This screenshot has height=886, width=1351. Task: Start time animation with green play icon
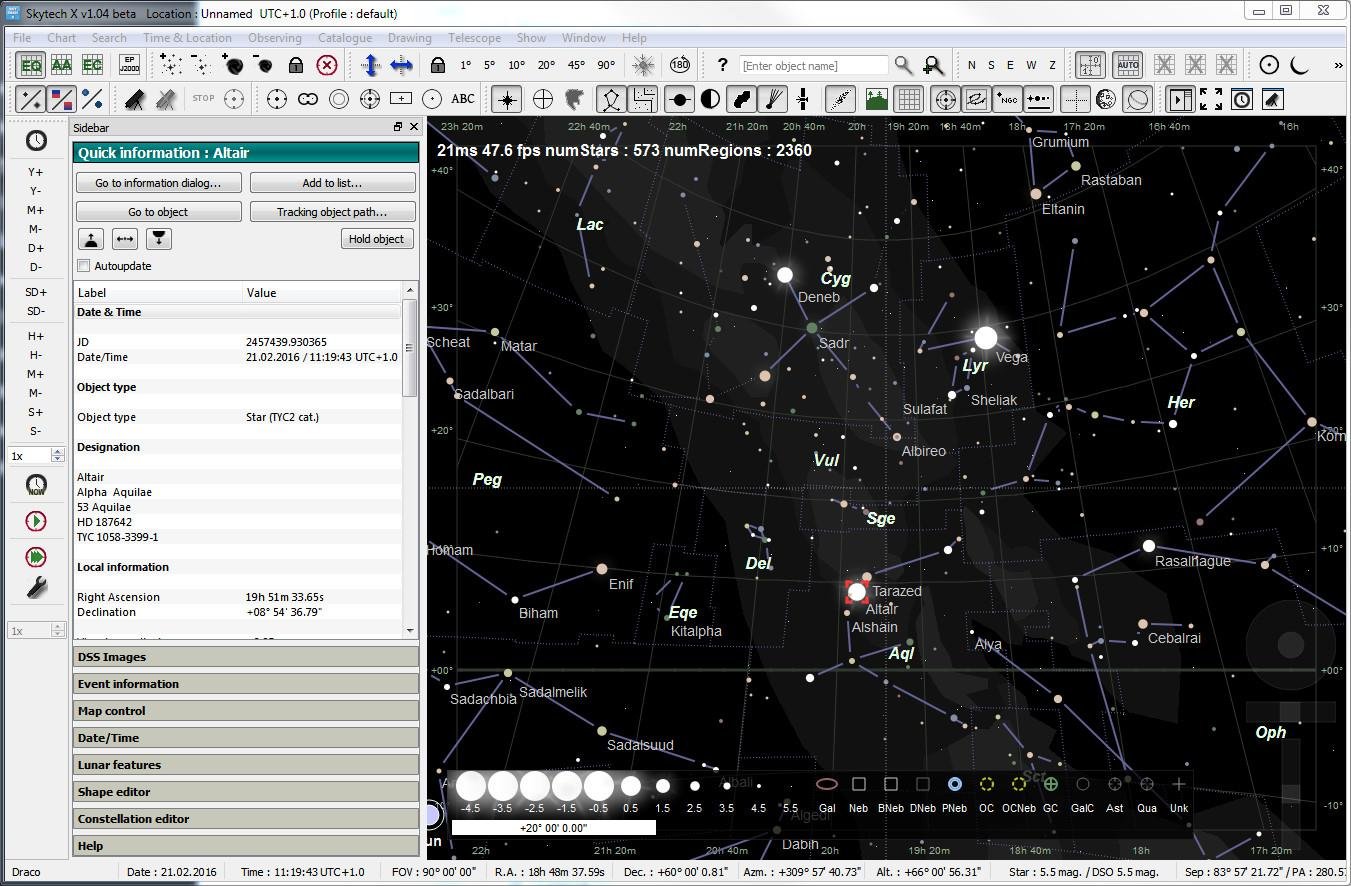click(36, 521)
